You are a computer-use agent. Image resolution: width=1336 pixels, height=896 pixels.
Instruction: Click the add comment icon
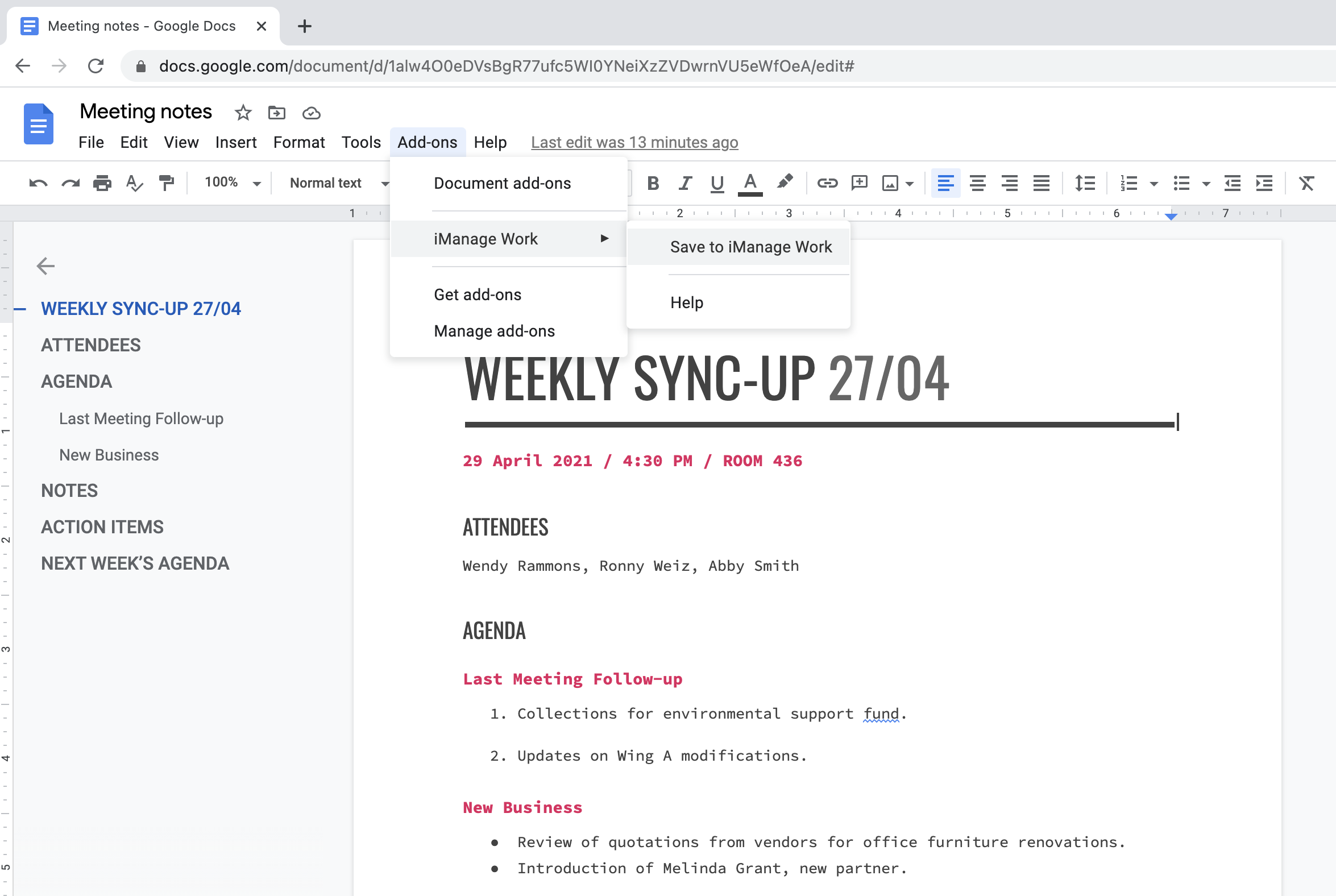coord(859,183)
